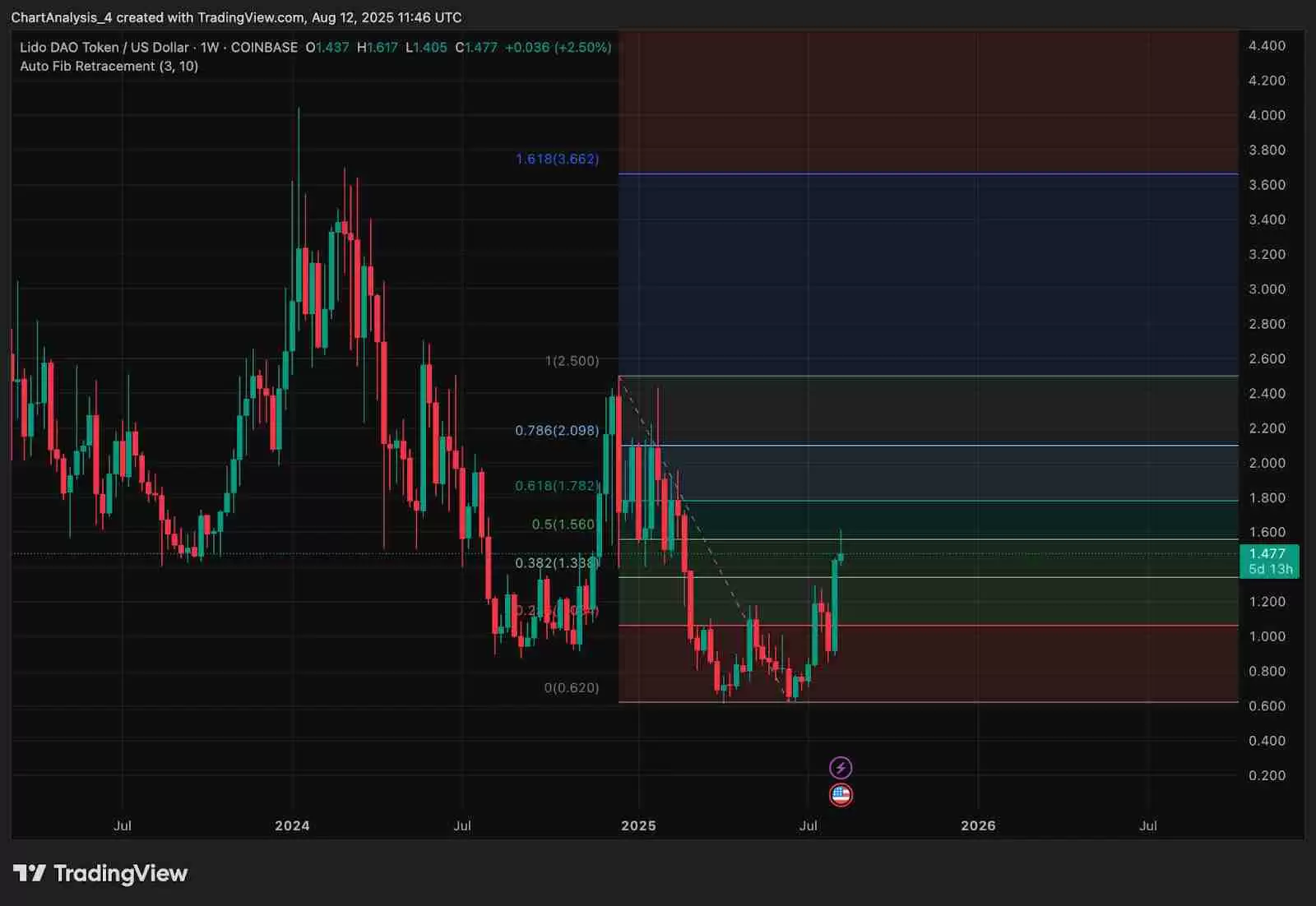Click the 2024 label on the time axis
1316x906 pixels.
point(292,825)
